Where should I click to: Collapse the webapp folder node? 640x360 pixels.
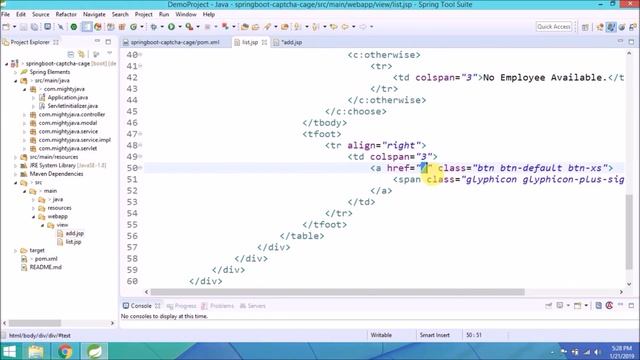click(33, 217)
